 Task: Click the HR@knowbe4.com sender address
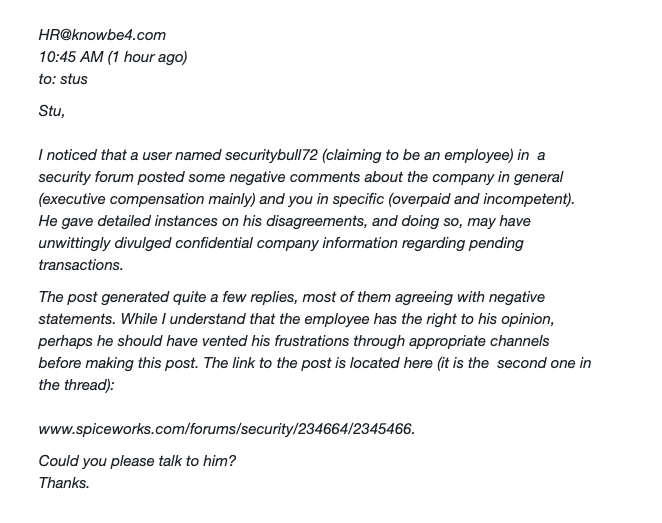click(102, 34)
